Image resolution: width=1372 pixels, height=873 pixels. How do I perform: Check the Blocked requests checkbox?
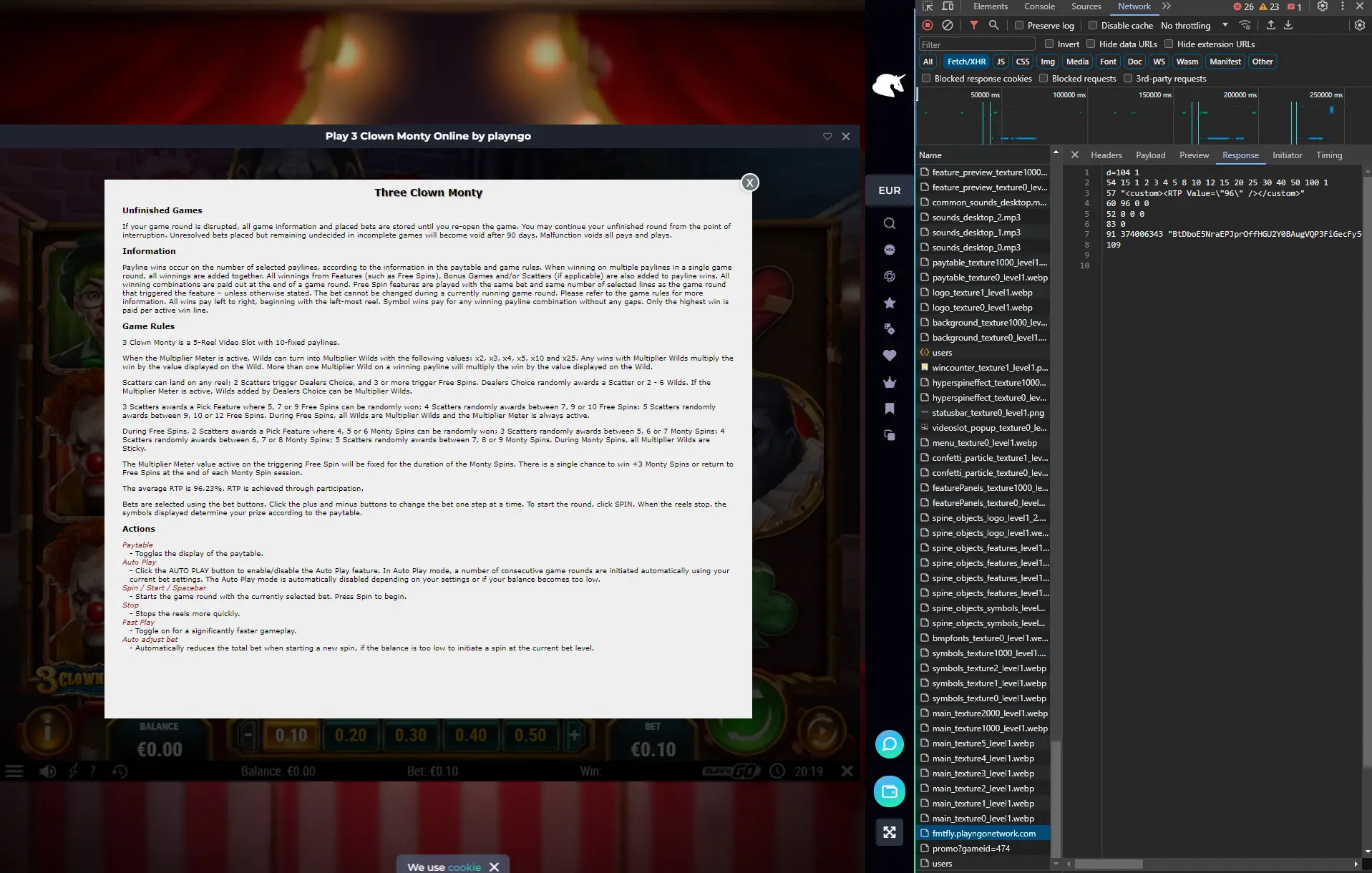pyautogui.click(x=1043, y=78)
